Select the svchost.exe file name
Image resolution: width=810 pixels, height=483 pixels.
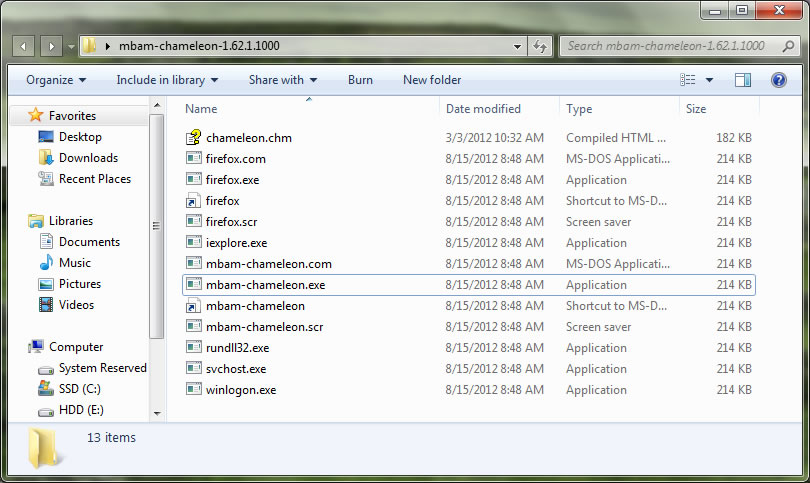pyautogui.click(x=236, y=369)
